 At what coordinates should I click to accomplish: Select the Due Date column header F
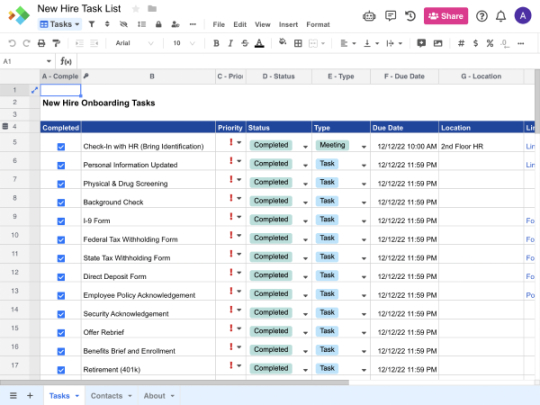(x=404, y=76)
